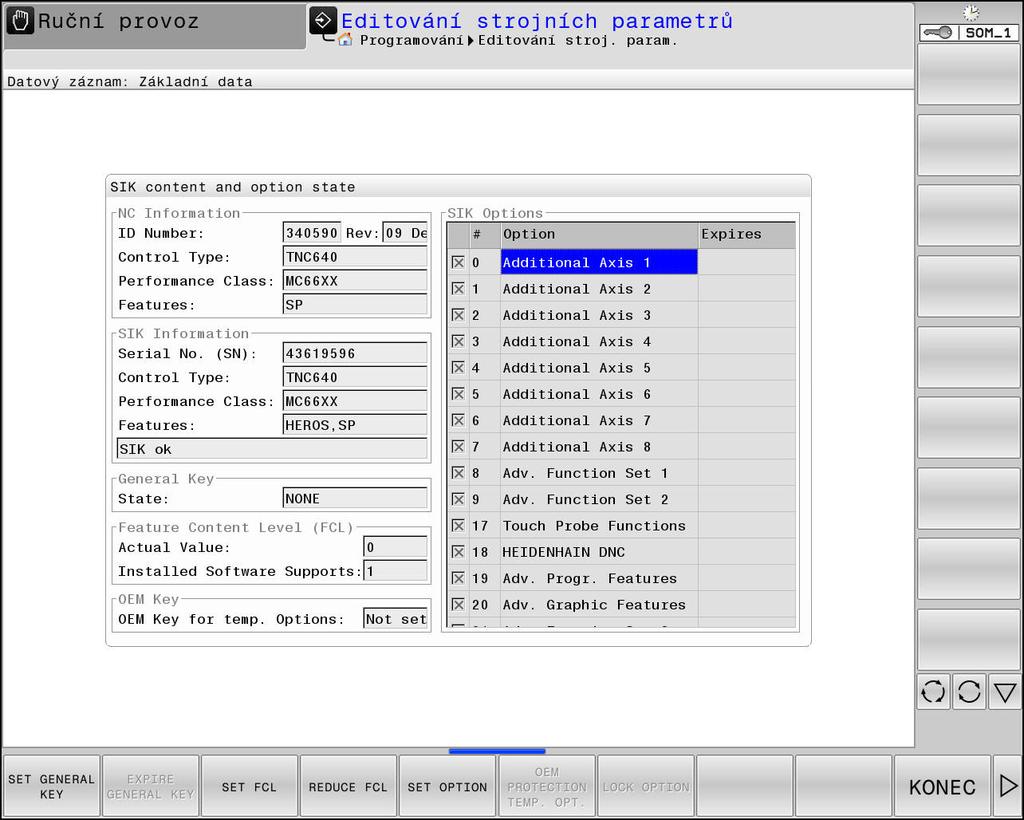Viewport: 1024px width, 820px height.
Task: Click the programming mode diamond icon
Action: pos(323,21)
